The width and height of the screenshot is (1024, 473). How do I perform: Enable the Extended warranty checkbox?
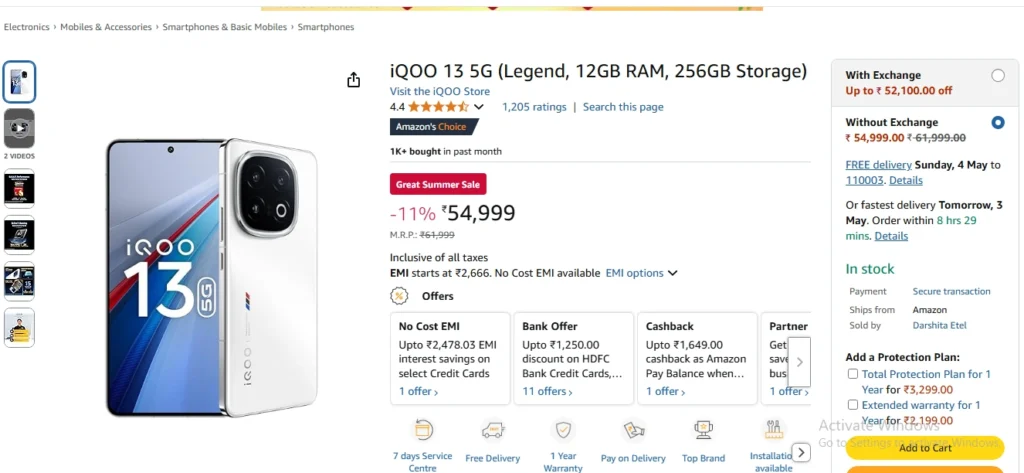[x=853, y=405]
